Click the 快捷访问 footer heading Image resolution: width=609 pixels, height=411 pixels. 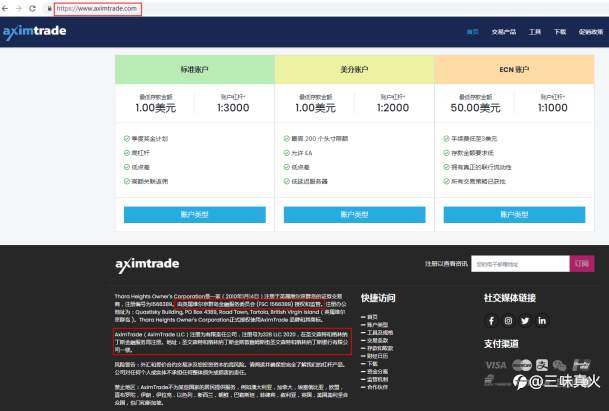click(378, 298)
